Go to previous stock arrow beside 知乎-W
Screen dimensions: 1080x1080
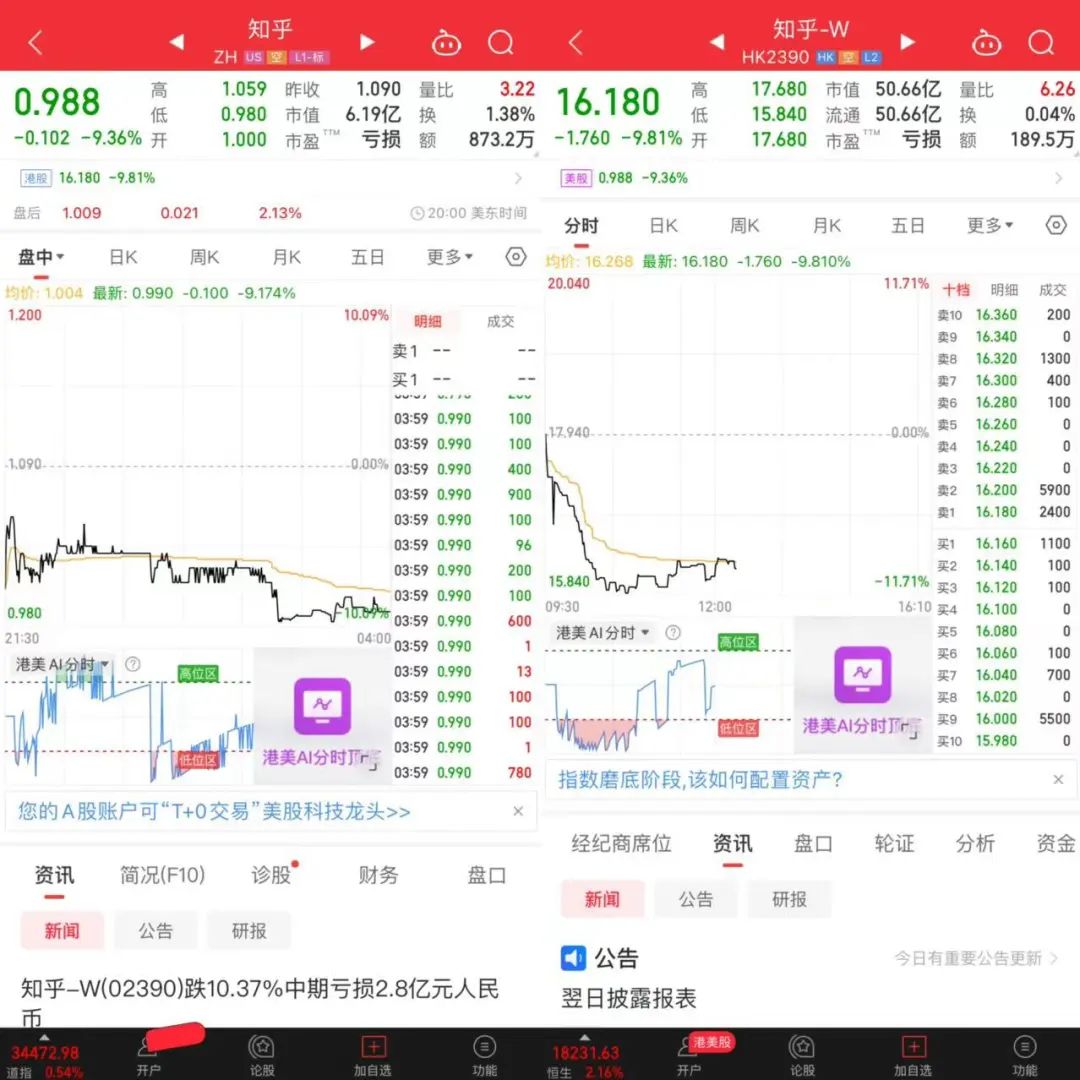click(716, 42)
